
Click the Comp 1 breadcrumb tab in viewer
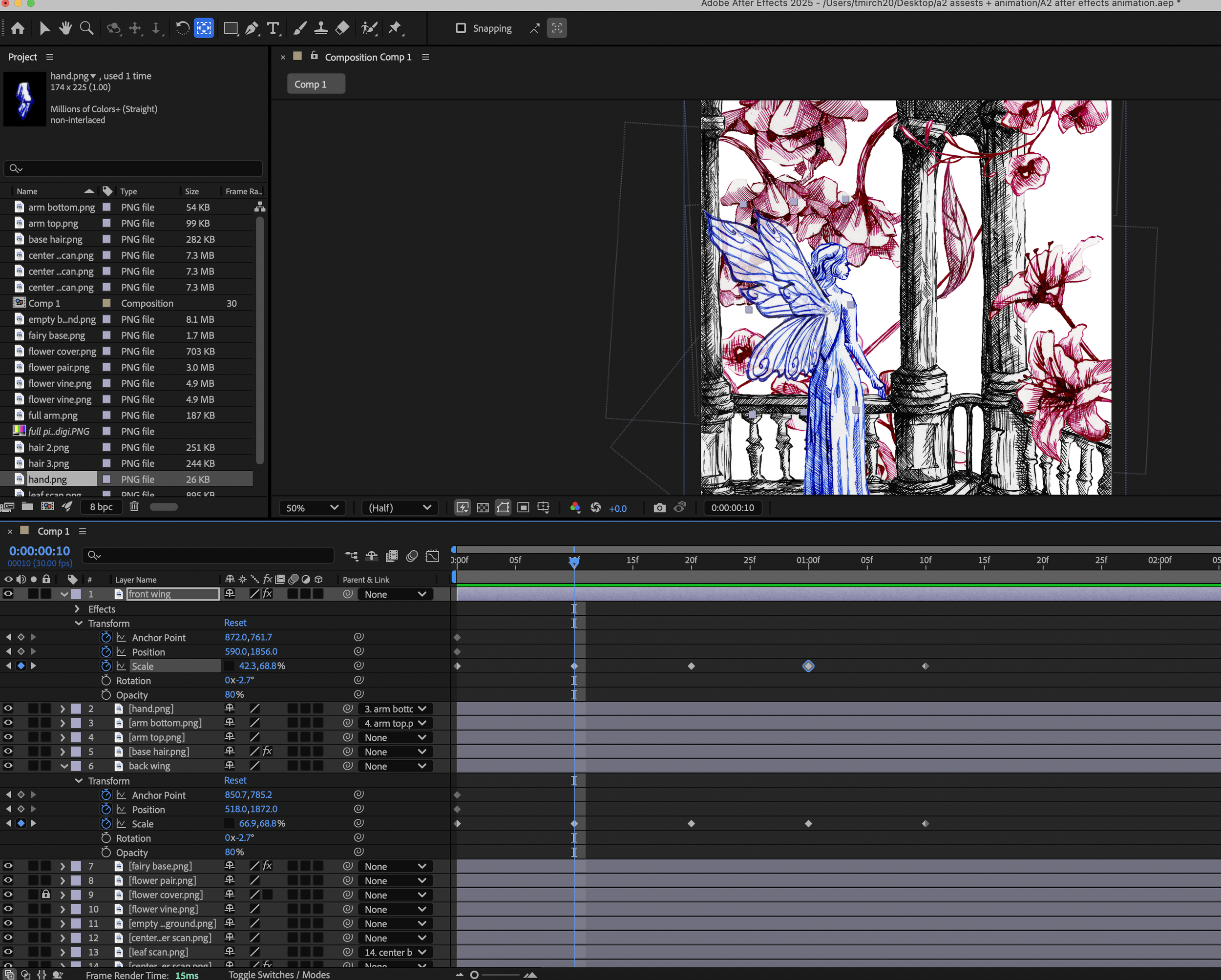(316, 84)
